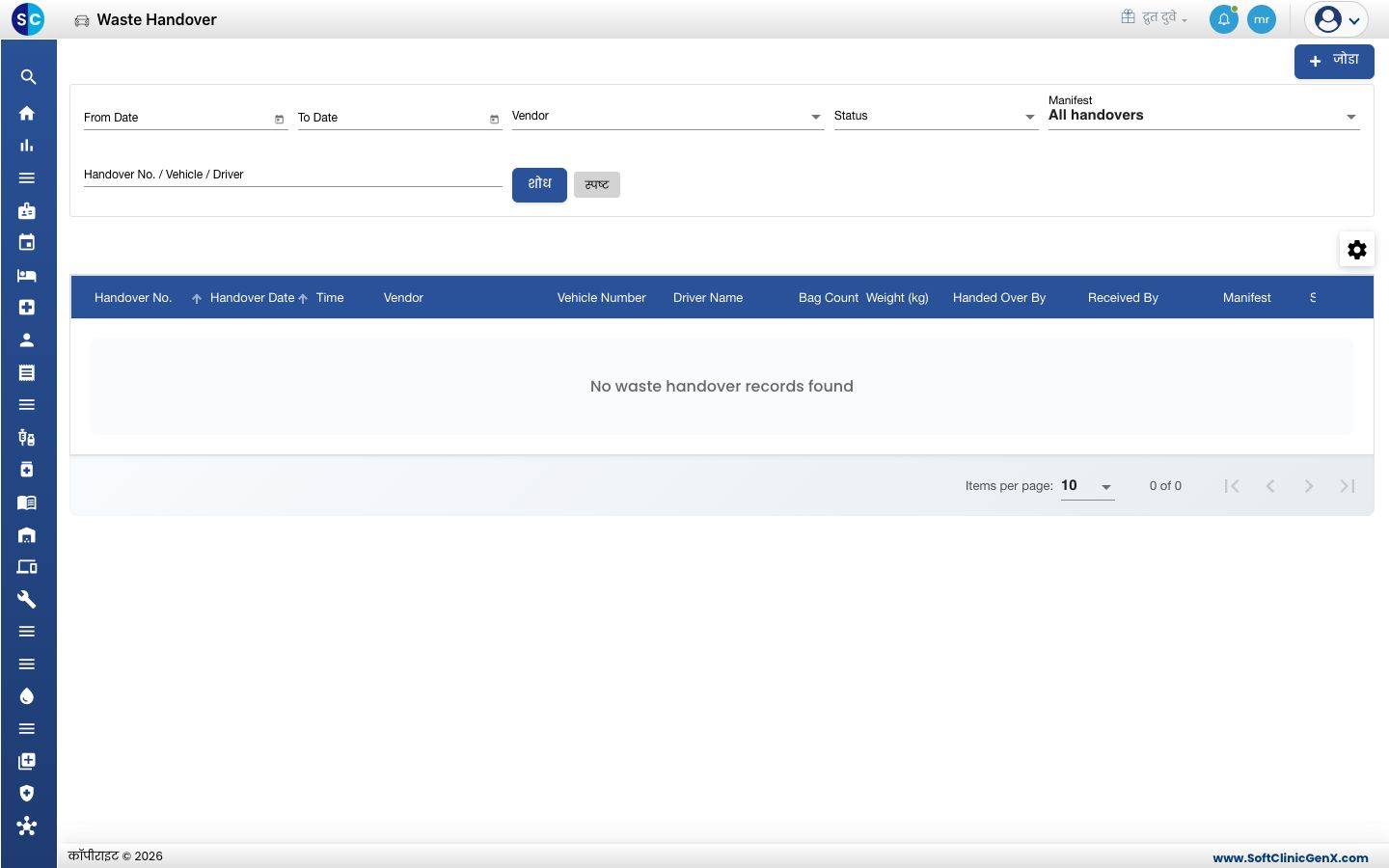Click the grey स्पष्ट clear button
The image size is (1389, 868).
click(597, 185)
